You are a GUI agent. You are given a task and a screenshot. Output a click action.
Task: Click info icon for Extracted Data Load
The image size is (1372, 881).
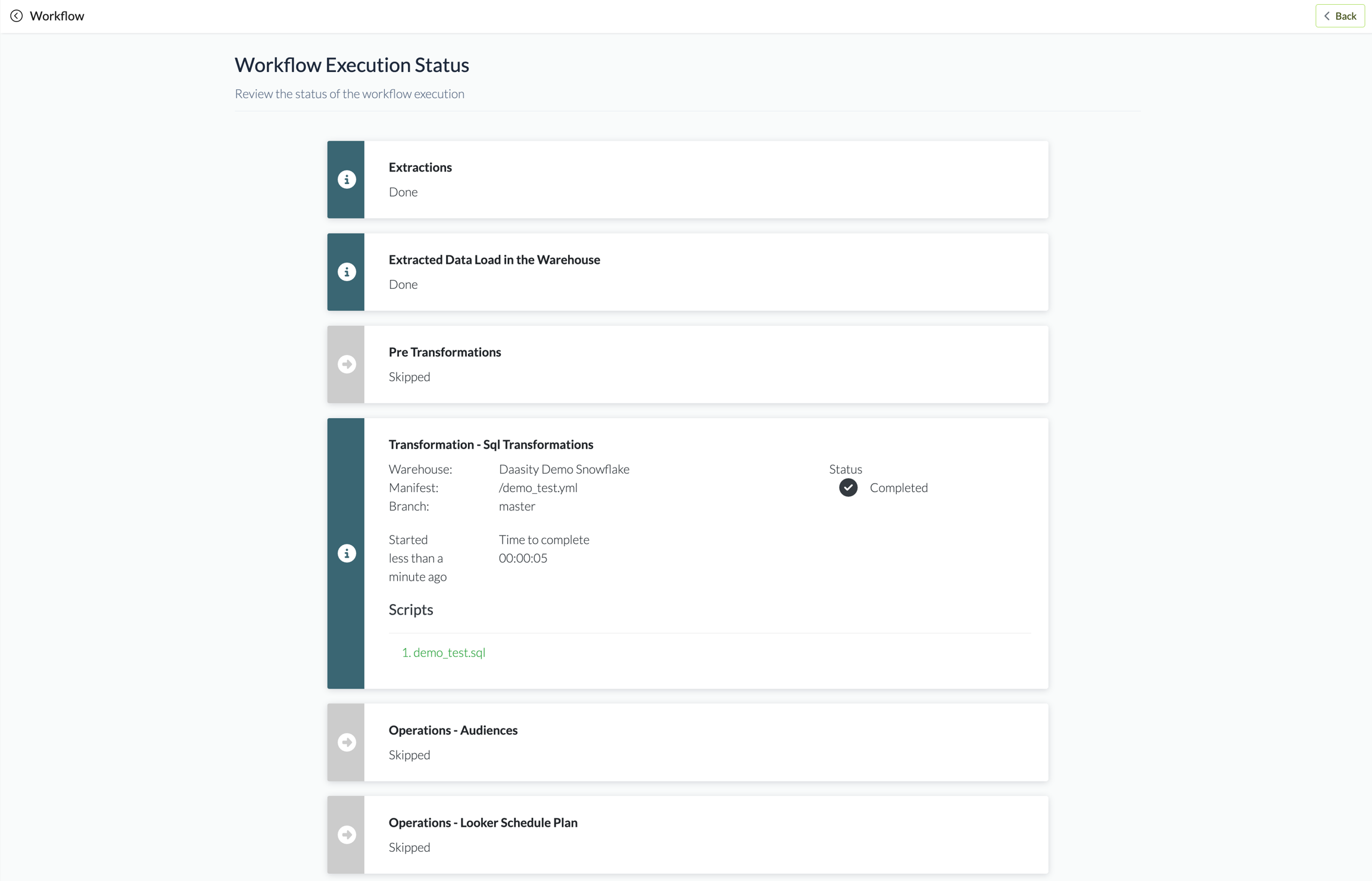click(x=347, y=272)
